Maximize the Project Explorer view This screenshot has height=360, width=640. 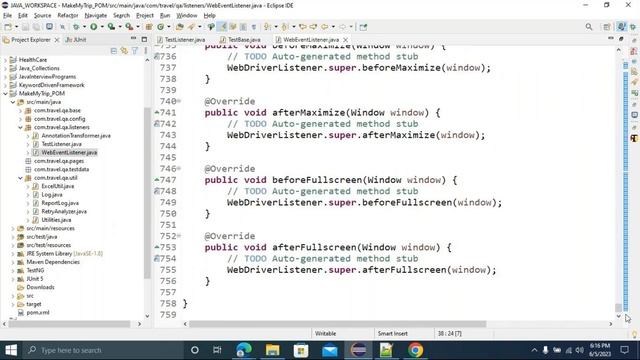tap(144, 40)
